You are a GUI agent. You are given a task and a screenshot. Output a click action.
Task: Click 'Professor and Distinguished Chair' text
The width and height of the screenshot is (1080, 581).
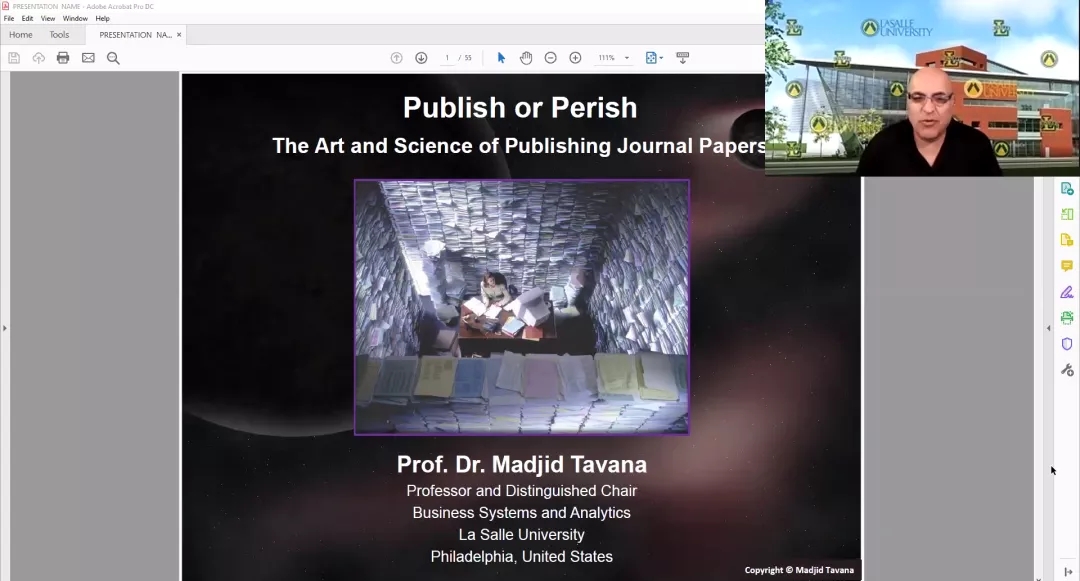(x=521, y=491)
